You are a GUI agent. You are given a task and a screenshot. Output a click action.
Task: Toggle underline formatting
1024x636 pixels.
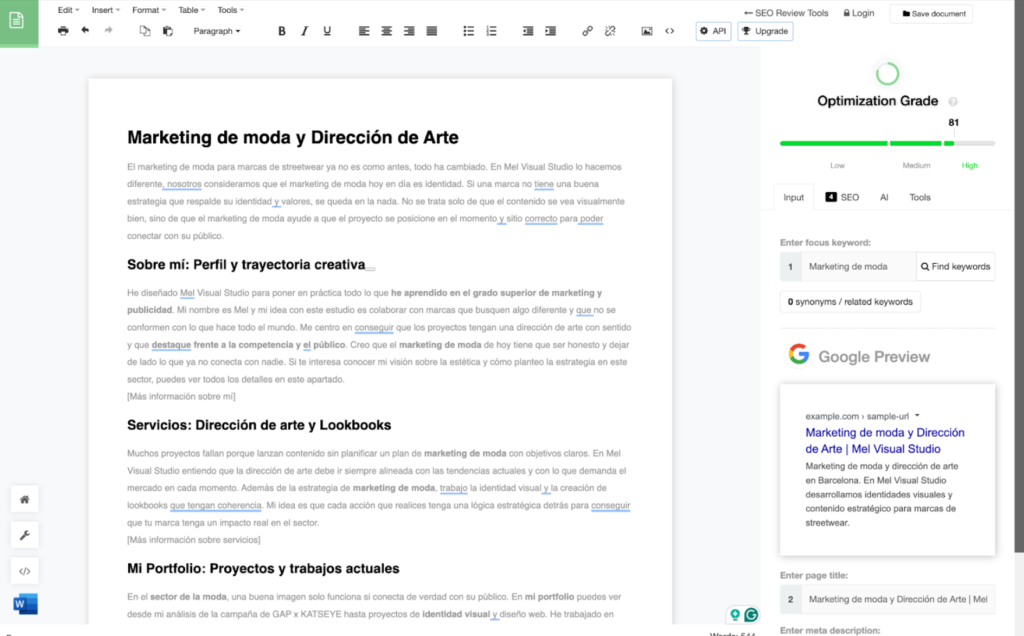click(x=327, y=31)
